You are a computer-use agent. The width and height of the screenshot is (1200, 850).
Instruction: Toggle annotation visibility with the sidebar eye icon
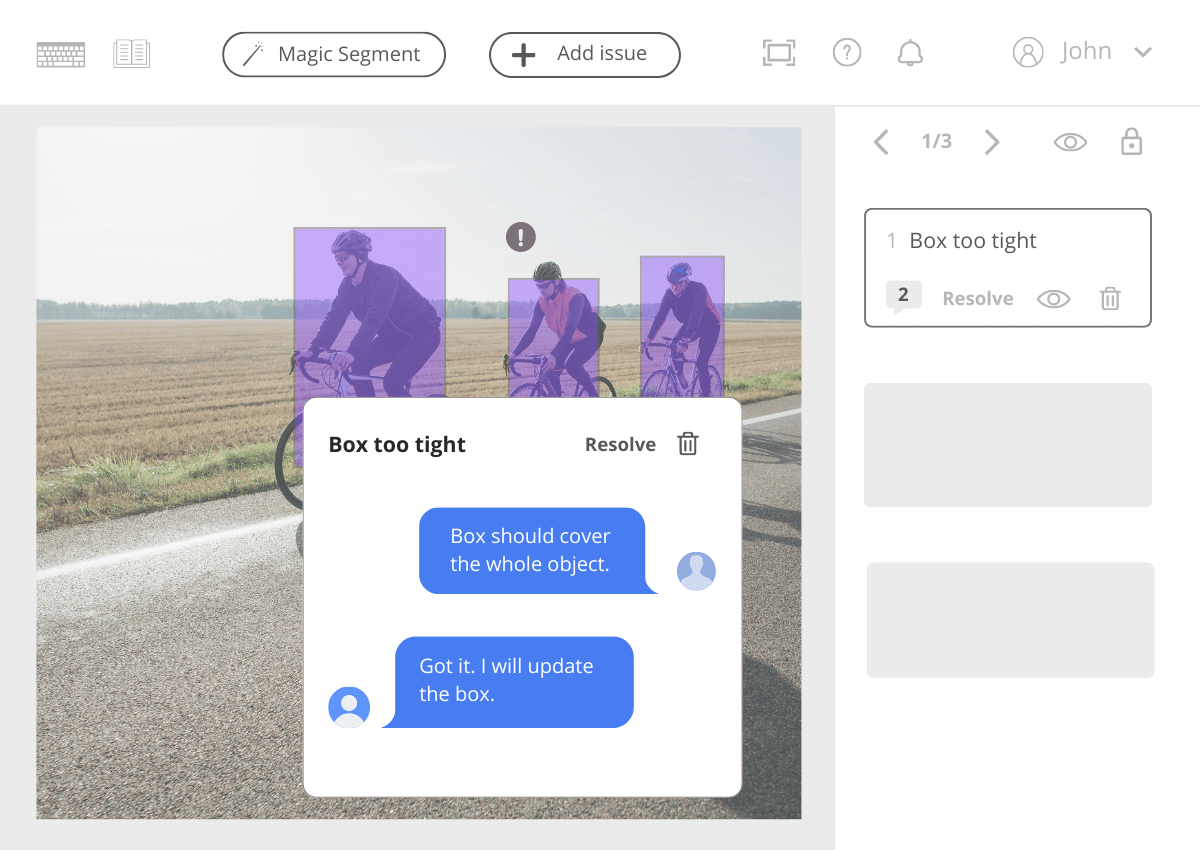[x=1070, y=142]
